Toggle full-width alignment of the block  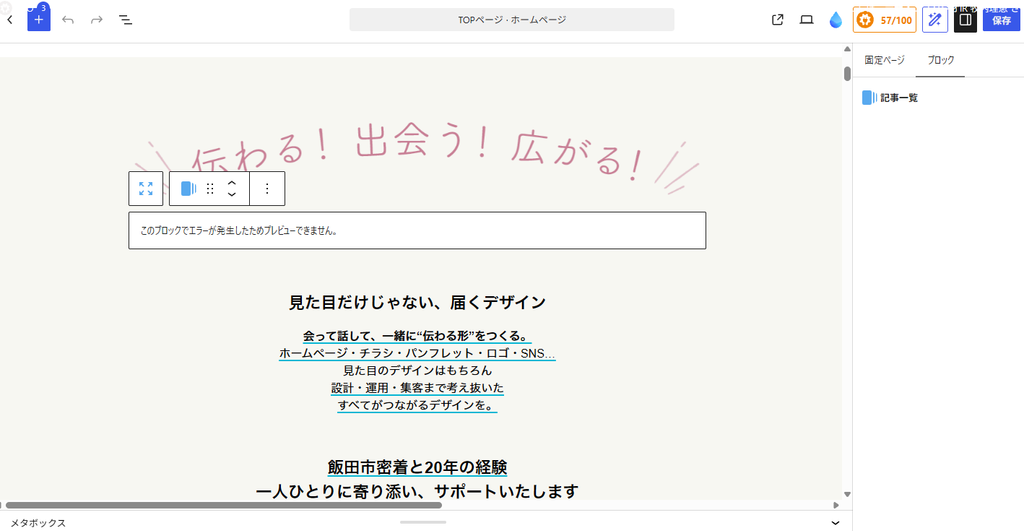click(x=146, y=188)
